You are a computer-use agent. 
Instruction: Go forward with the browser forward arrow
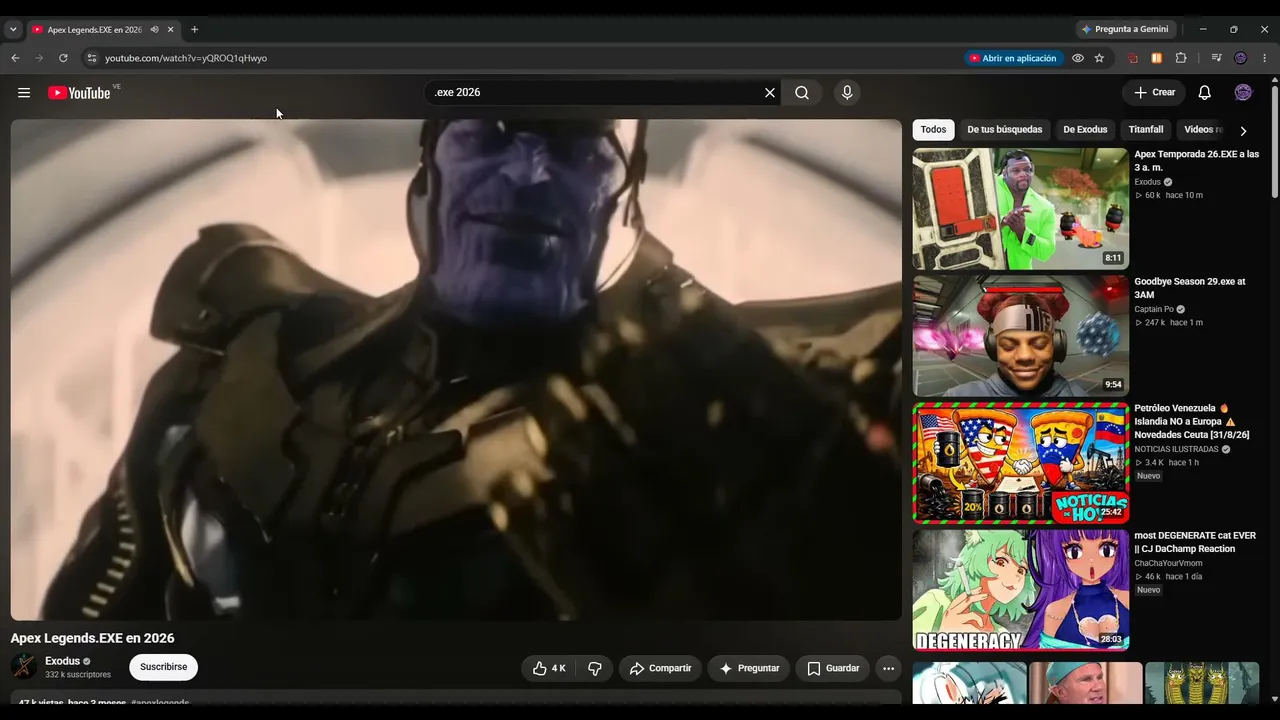pos(39,58)
